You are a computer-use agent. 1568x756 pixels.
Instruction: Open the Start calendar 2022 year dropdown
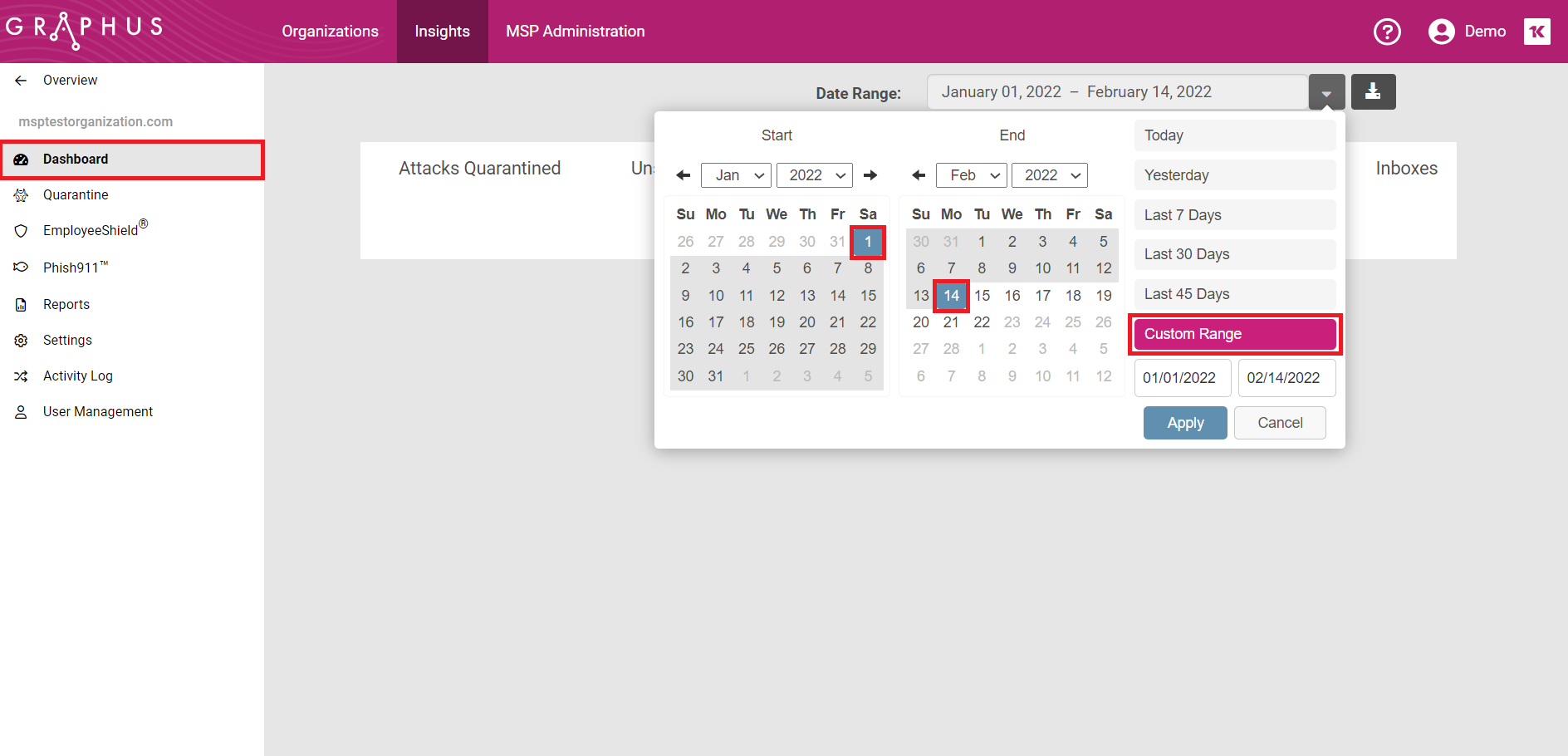[815, 175]
